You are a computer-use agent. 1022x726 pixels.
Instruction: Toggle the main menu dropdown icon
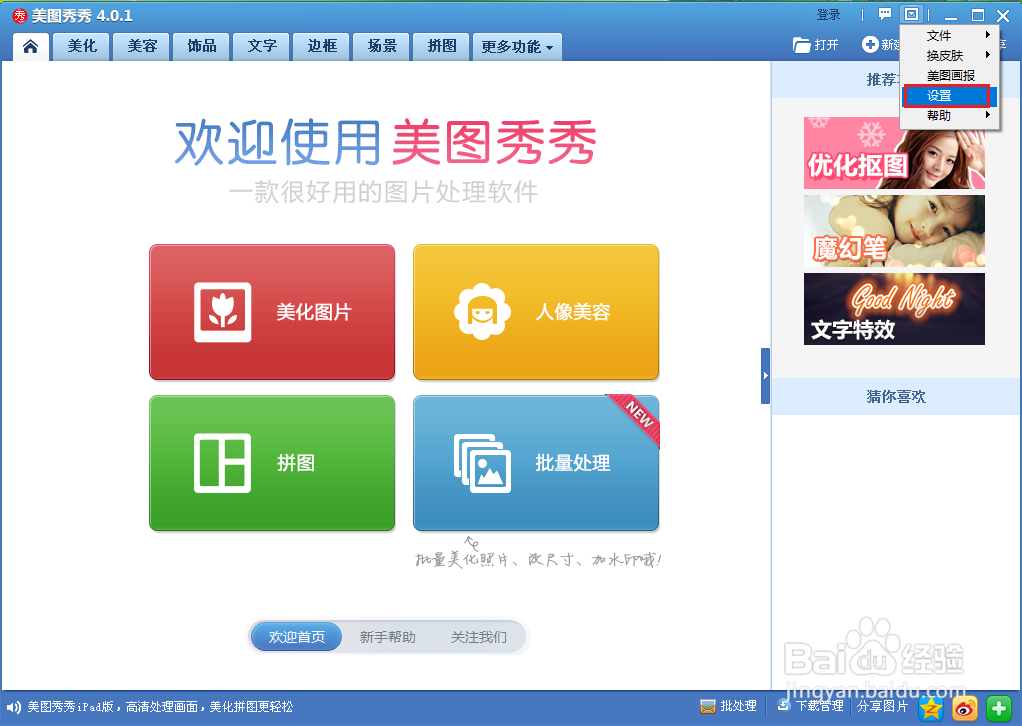911,14
